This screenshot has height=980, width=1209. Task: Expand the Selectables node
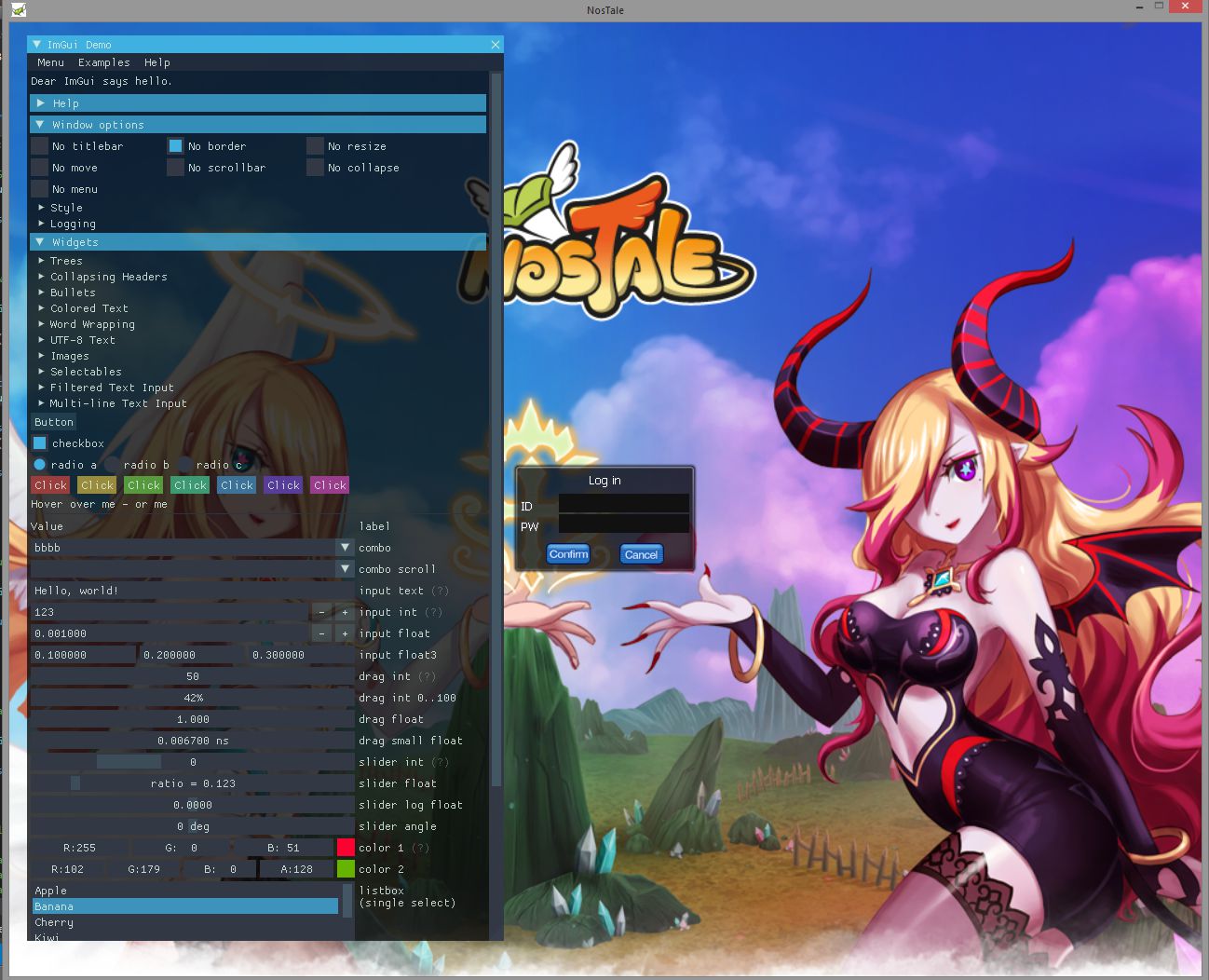(x=78, y=372)
